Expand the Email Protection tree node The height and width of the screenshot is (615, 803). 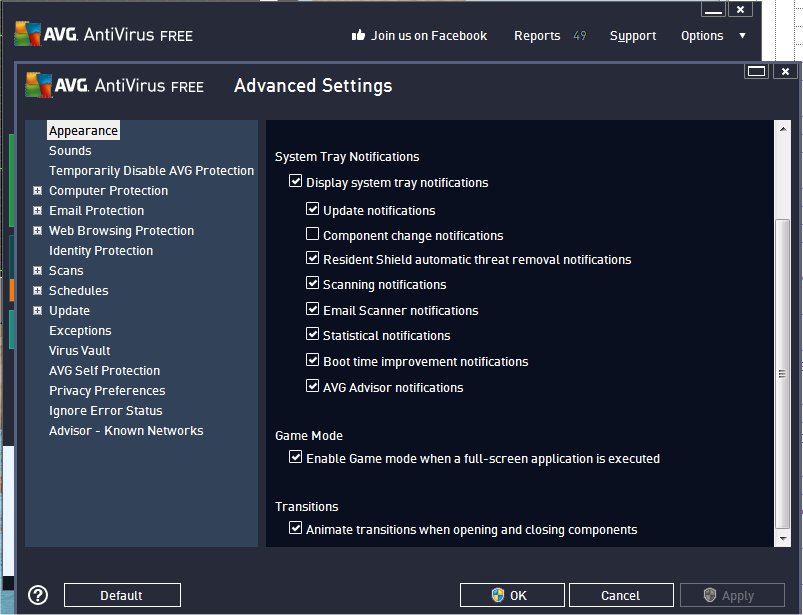[37, 210]
